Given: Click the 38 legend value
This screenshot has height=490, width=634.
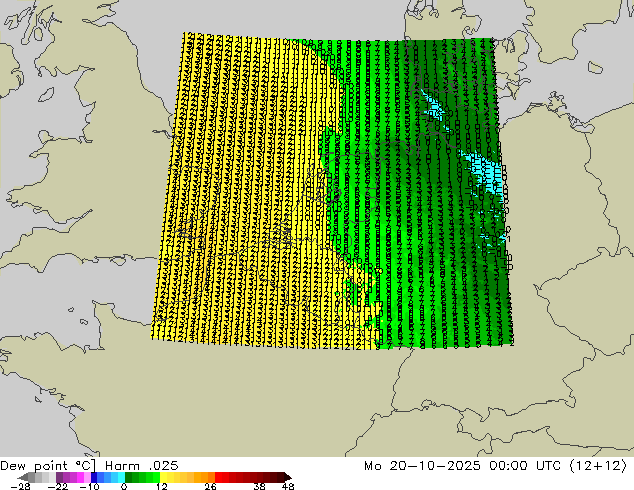Looking at the screenshot, I should [259, 486].
